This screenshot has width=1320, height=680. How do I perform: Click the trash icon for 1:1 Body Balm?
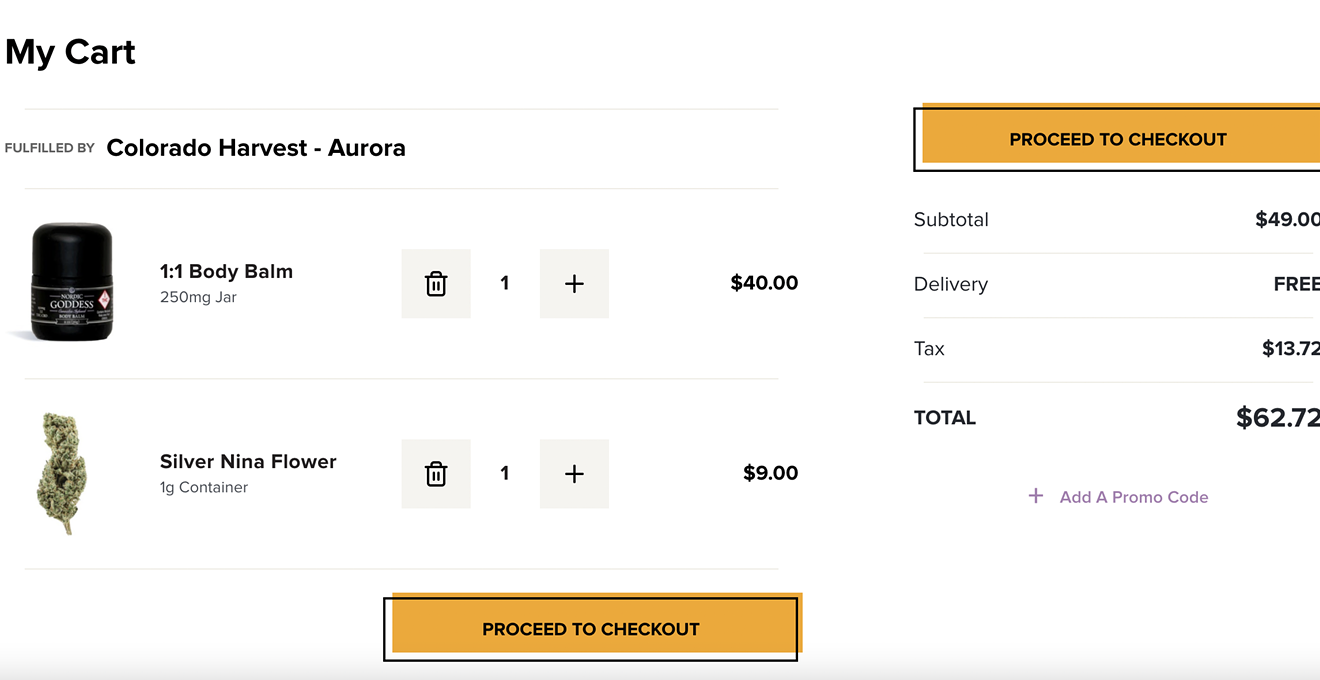(x=436, y=283)
